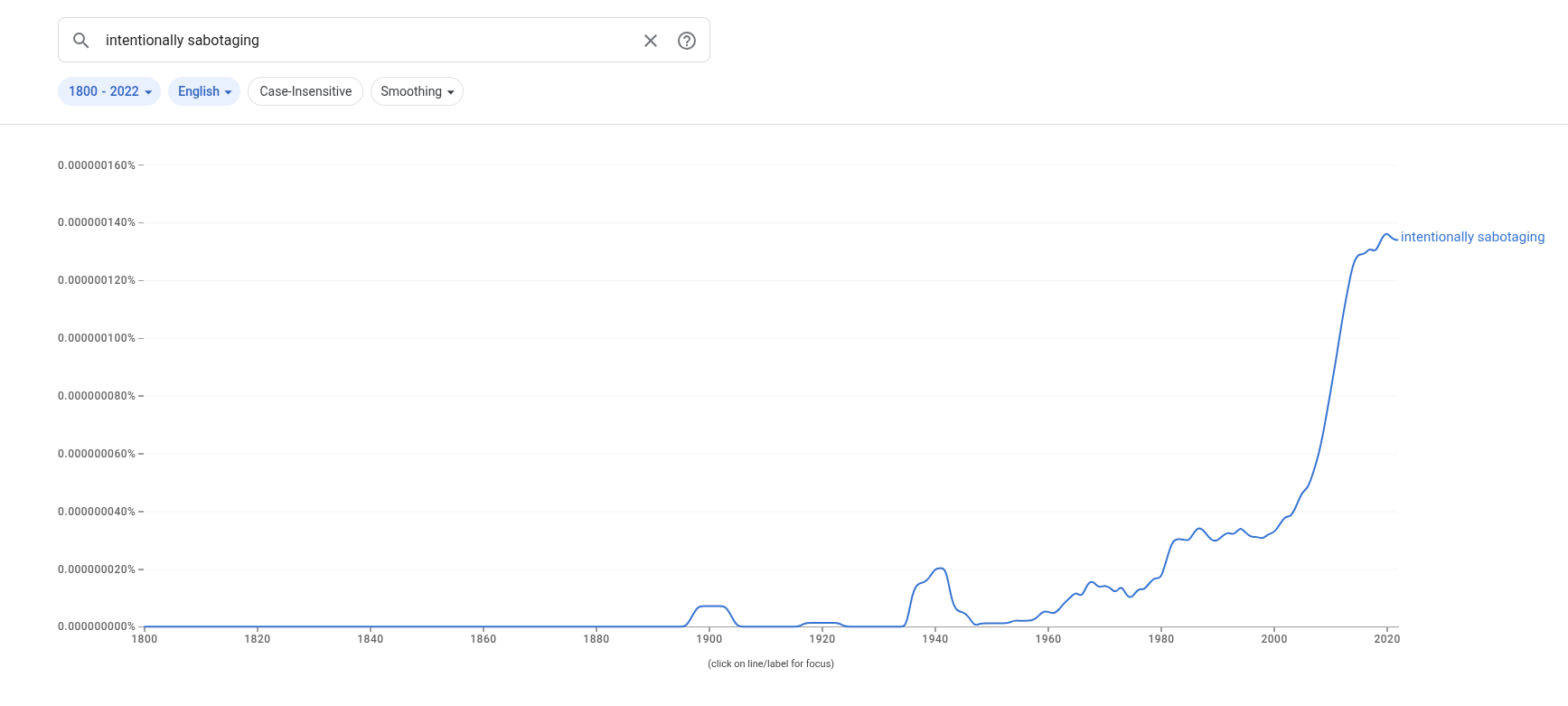
Task: Click the 1940 bump on the graph line
Action: point(941,569)
